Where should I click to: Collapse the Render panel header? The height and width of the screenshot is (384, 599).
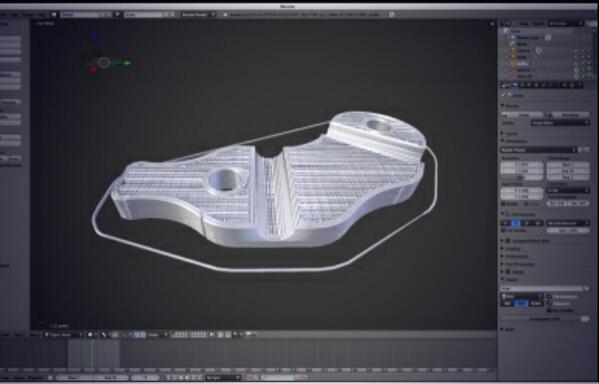(x=511, y=106)
